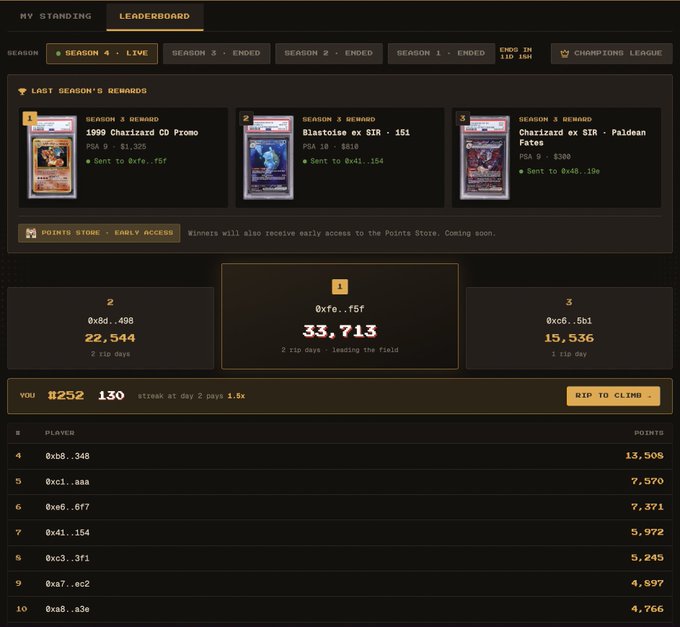Image resolution: width=680 pixels, height=627 pixels.
Task: Open player 0xc1..aaa row
Action: pos(340,482)
